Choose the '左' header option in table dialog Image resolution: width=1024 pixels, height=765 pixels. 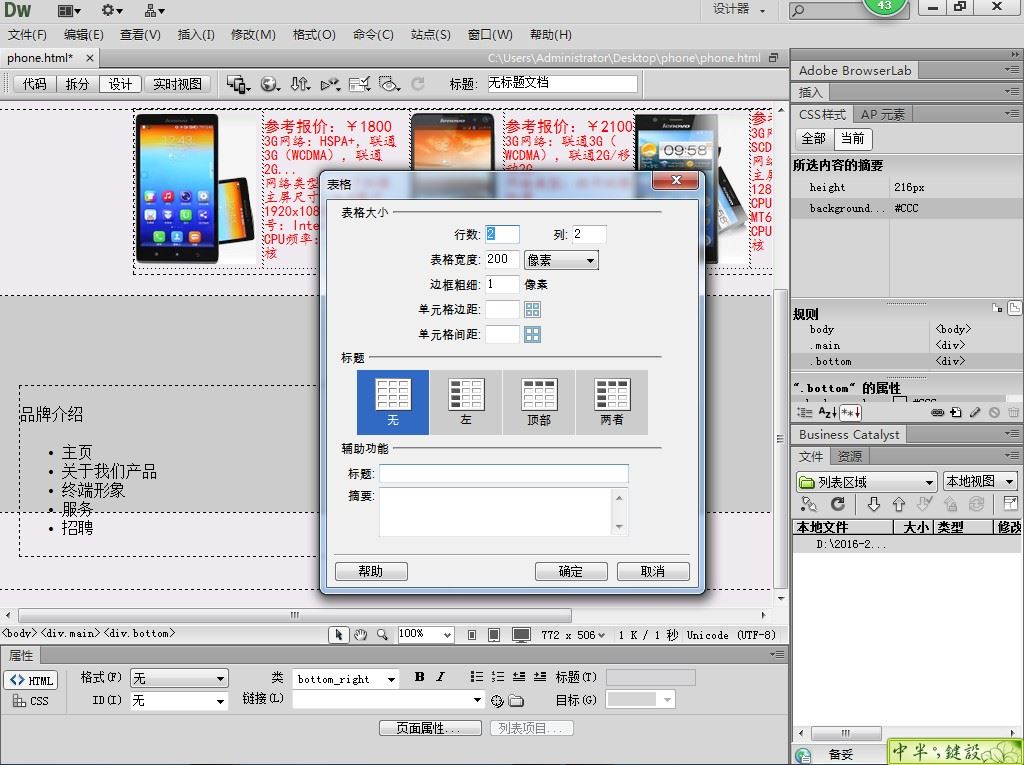[466, 402]
